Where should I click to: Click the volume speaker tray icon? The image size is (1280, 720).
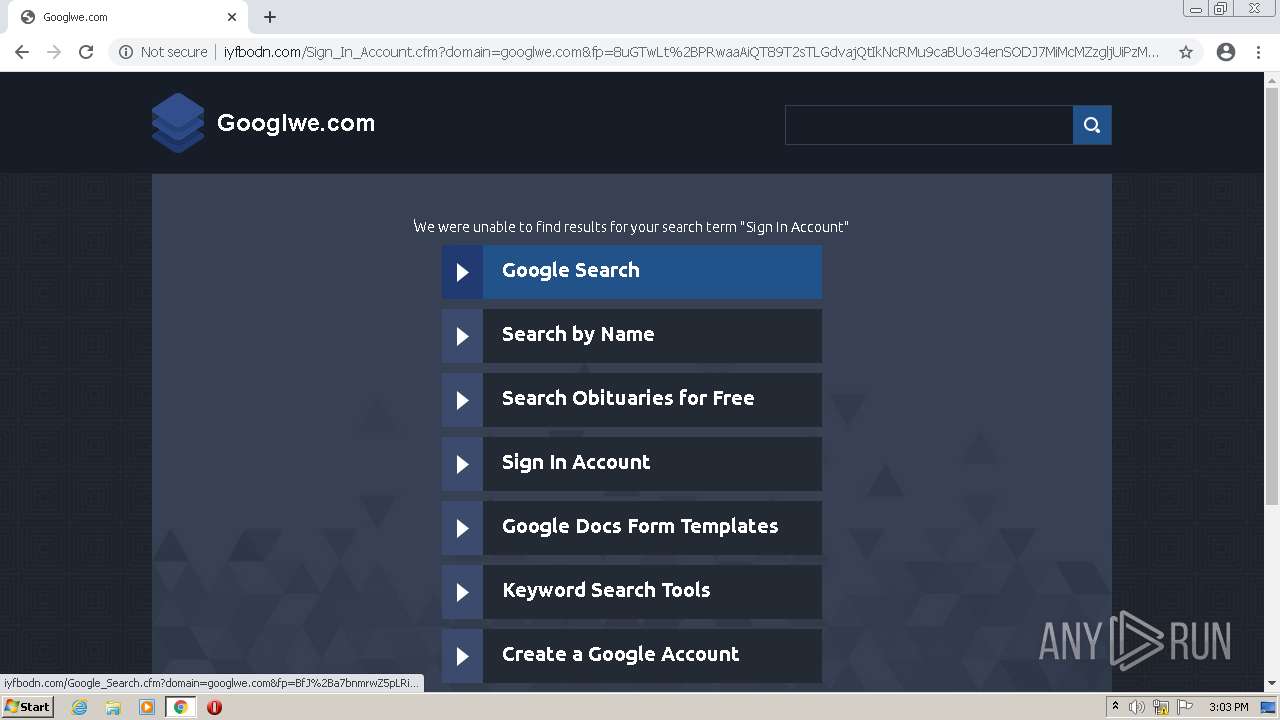[x=1137, y=707]
